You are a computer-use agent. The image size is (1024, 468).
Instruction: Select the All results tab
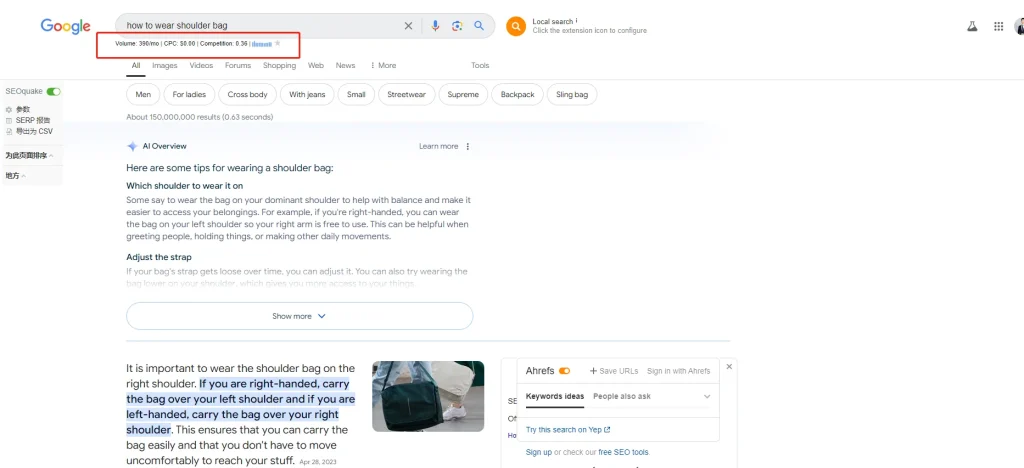136,65
